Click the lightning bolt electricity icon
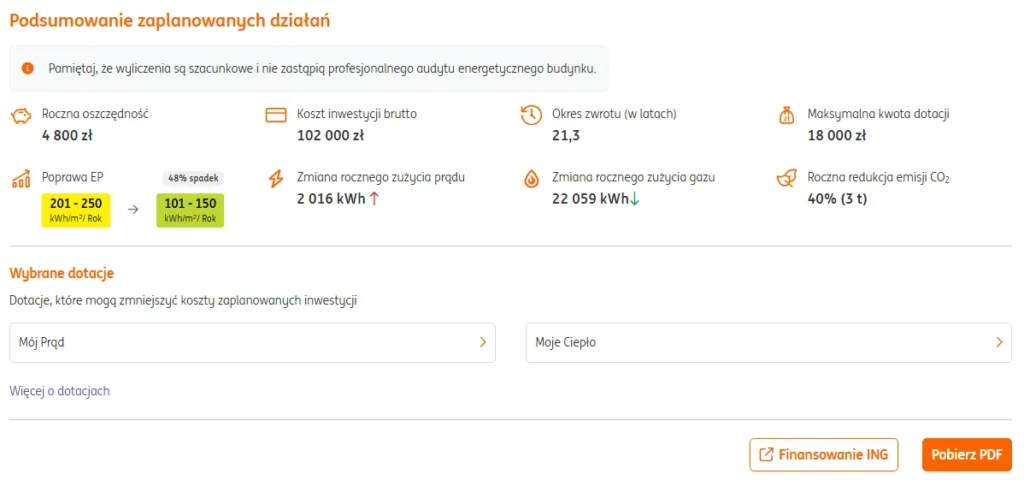Image resolution: width=1024 pixels, height=480 pixels. click(x=276, y=179)
